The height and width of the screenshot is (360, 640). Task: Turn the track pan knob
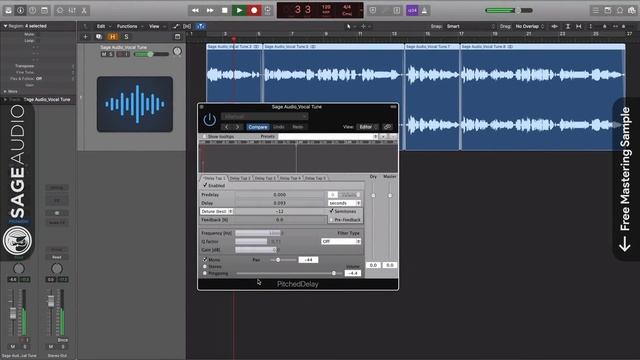pos(177,51)
